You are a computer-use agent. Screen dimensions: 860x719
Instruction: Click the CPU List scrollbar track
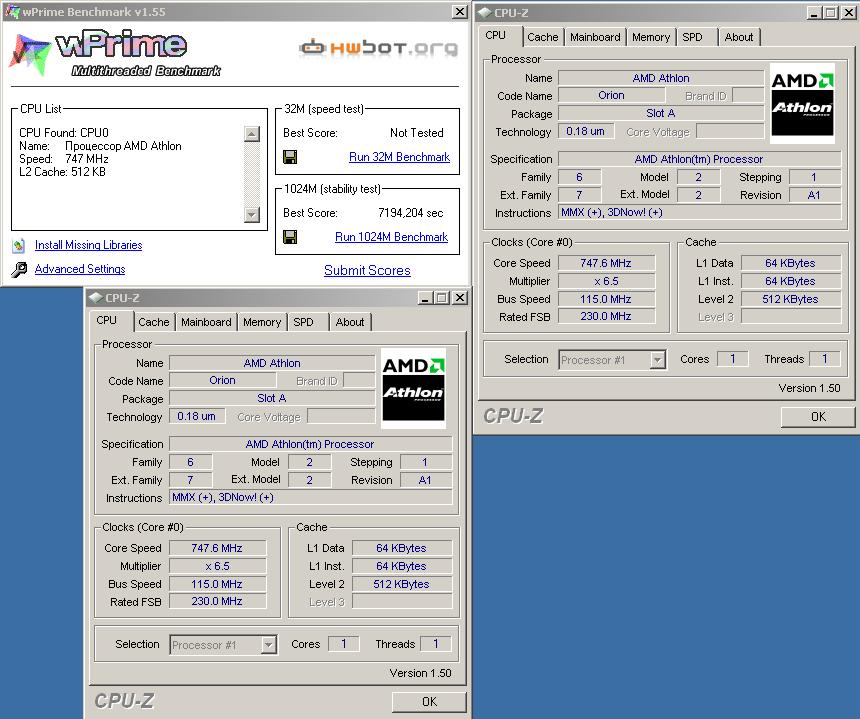[x=252, y=174]
